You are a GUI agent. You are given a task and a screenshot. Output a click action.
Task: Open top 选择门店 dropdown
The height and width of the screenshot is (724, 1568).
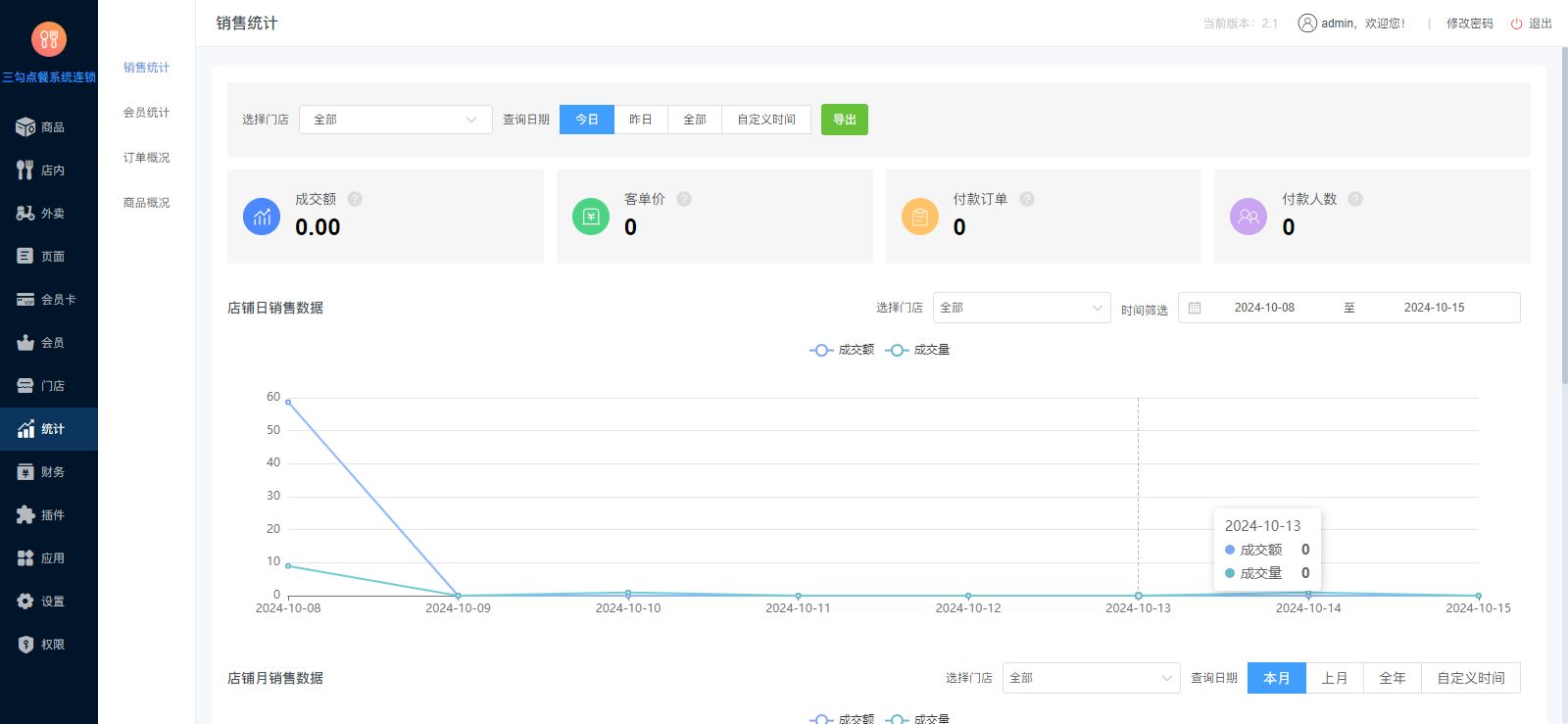pos(396,120)
